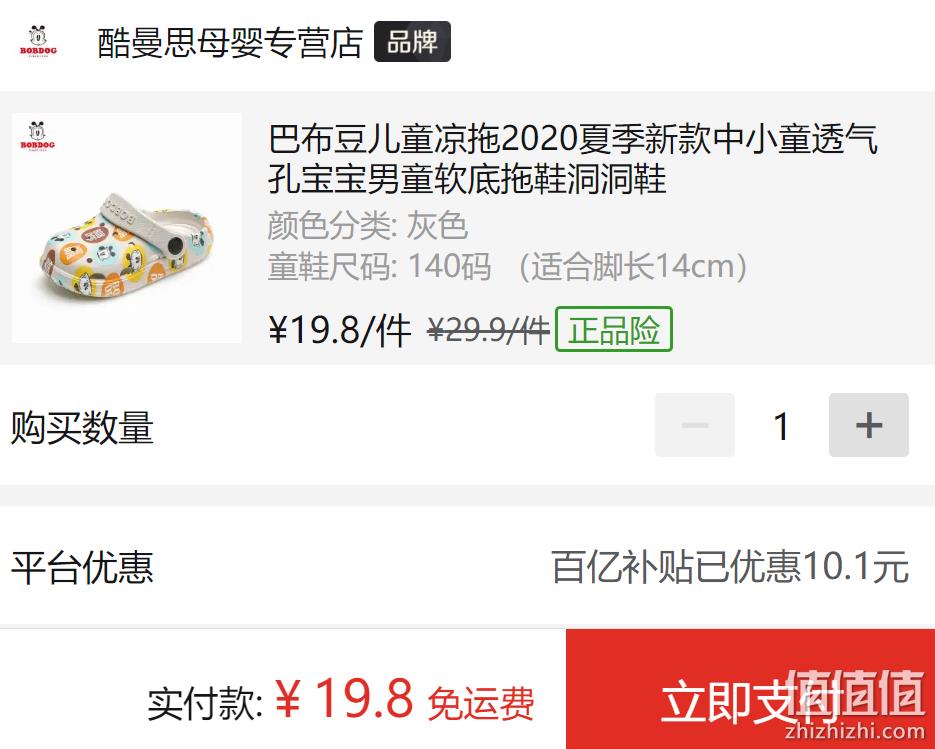The width and height of the screenshot is (935, 749).
Task: Click the red 免运费 label
Action: [481, 704]
